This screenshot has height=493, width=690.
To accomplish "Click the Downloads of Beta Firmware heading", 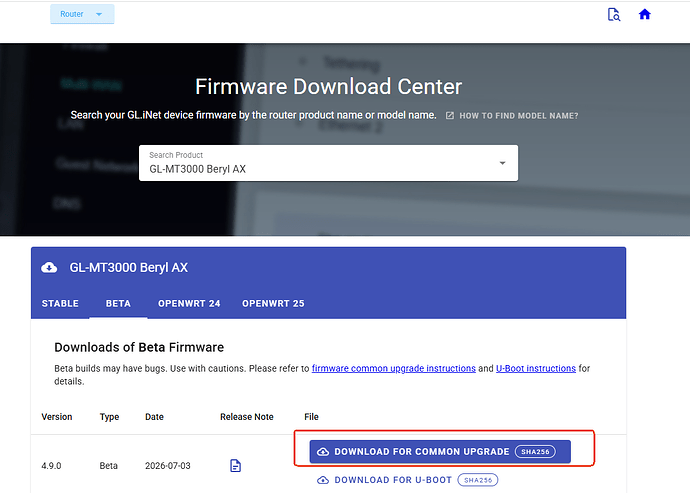I will pos(139,347).
